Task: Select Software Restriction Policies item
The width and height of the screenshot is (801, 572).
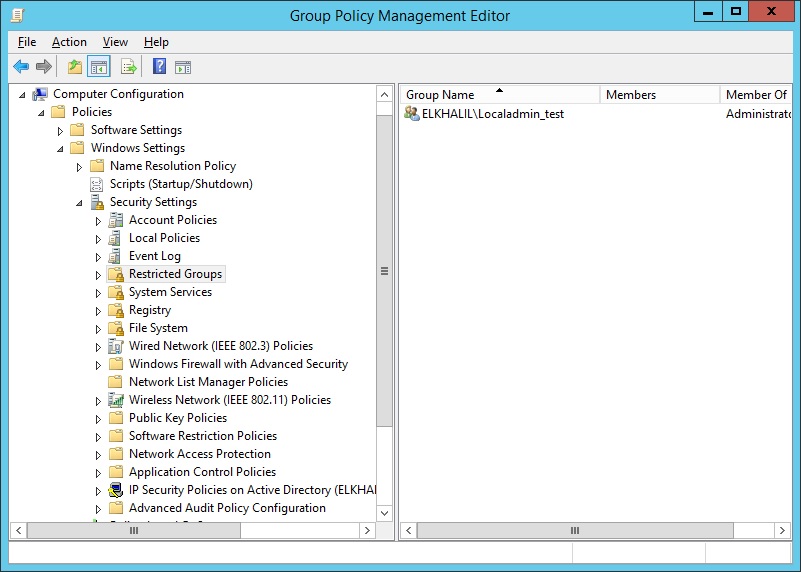Action: coord(202,436)
